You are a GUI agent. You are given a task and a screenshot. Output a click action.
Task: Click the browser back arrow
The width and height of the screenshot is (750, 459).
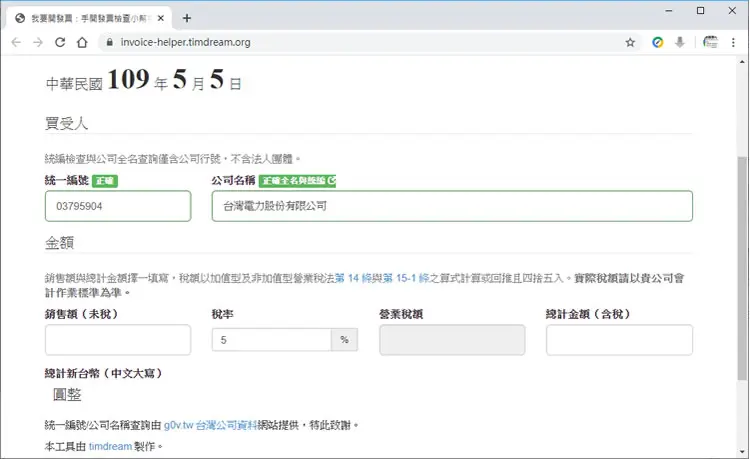[x=16, y=43]
